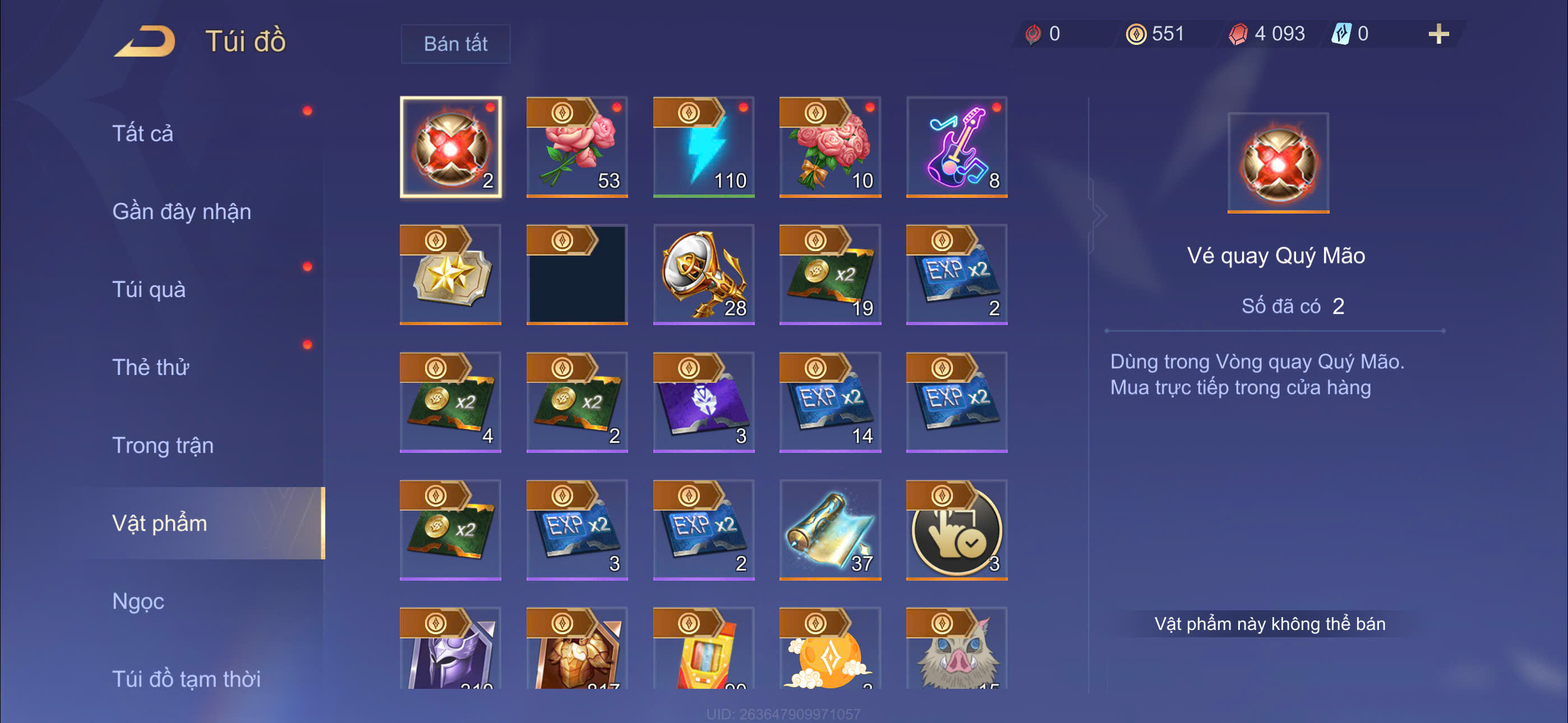Screen dimensions: 1568x723
Task: Open the Thẻ thử tab
Action: pyautogui.click(x=150, y=367)
